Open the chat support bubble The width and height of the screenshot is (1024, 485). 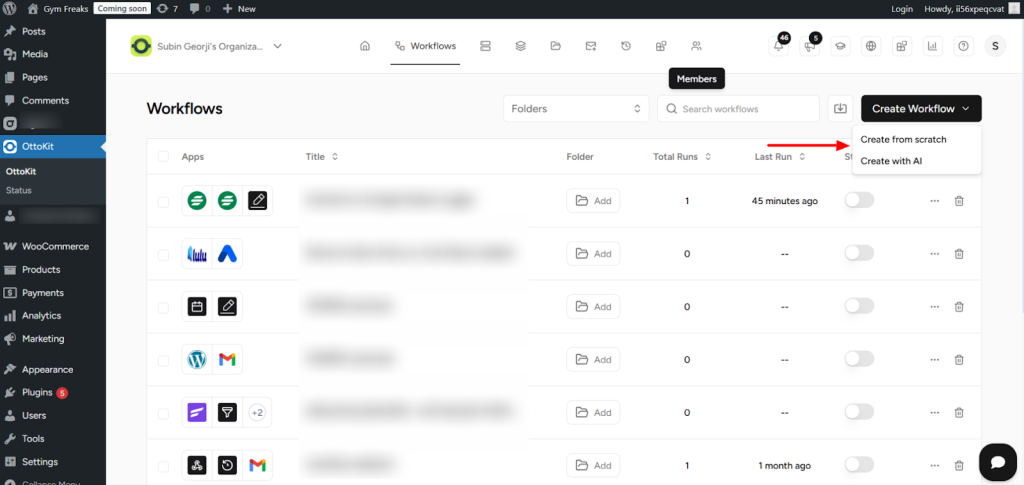pyautogui.click(x=997, y=461)
